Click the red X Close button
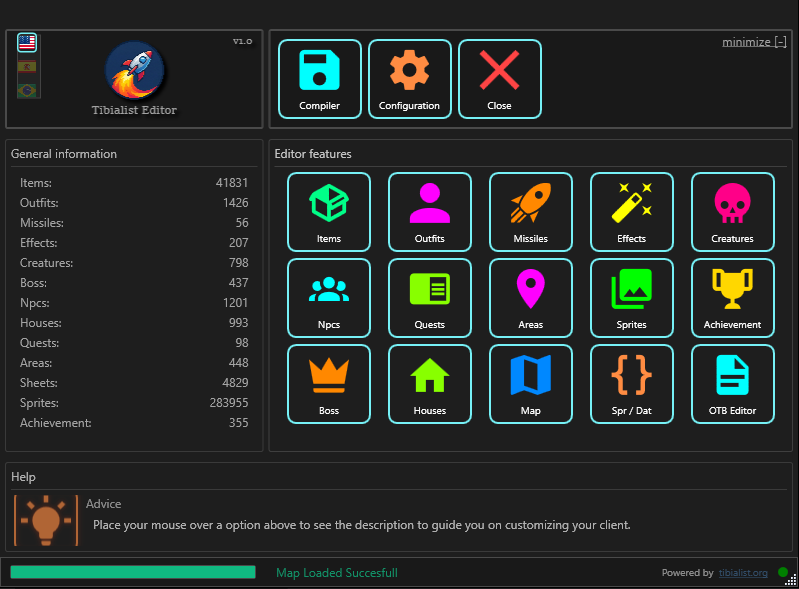 coord(499,79)
